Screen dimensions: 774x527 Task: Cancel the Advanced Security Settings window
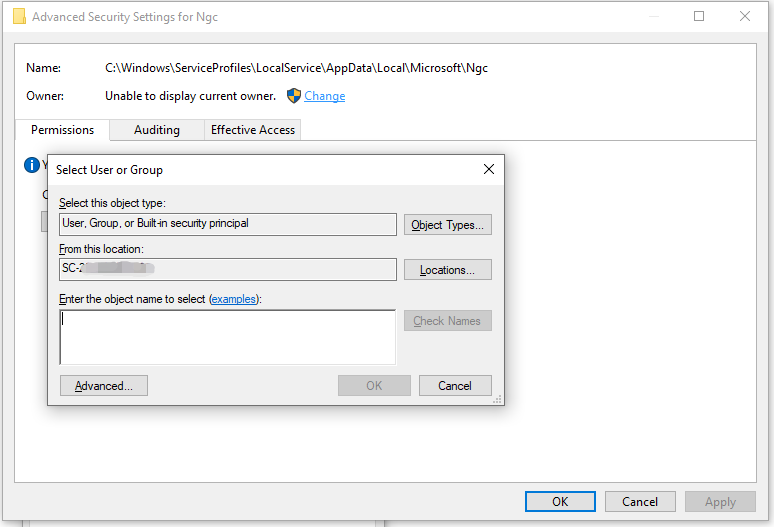640,501
